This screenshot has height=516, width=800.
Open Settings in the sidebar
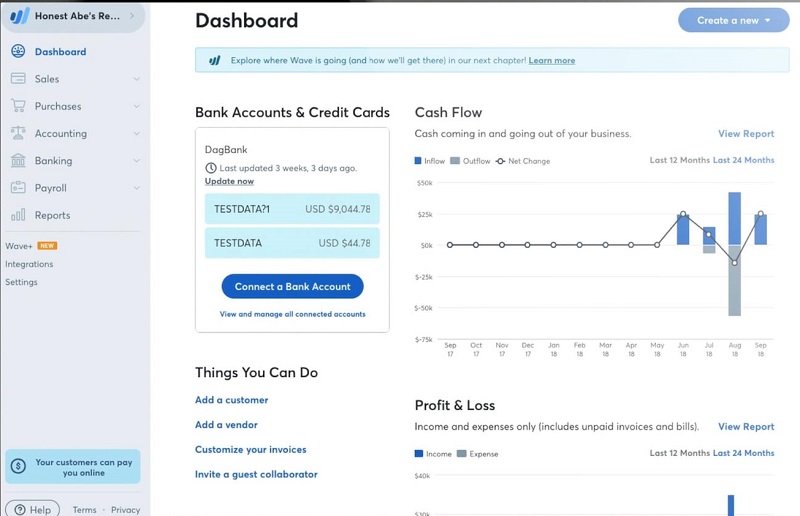(21, 282)
